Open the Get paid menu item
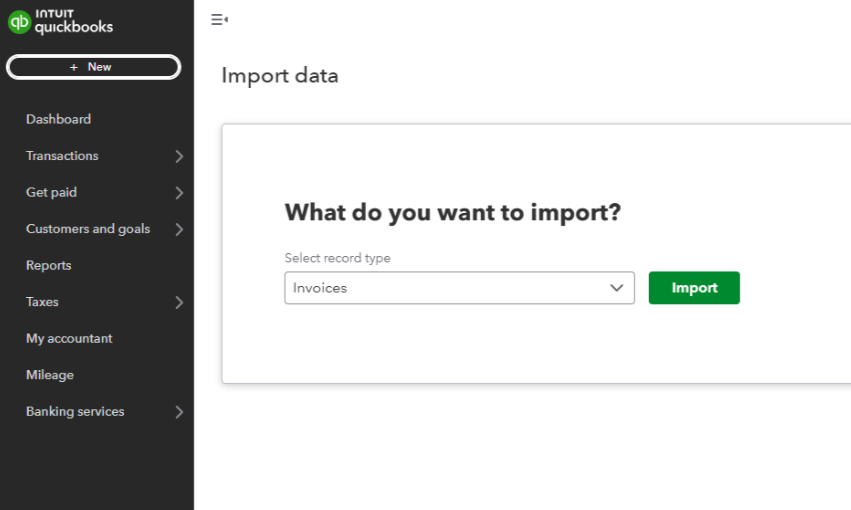 [x=51, y=192]
